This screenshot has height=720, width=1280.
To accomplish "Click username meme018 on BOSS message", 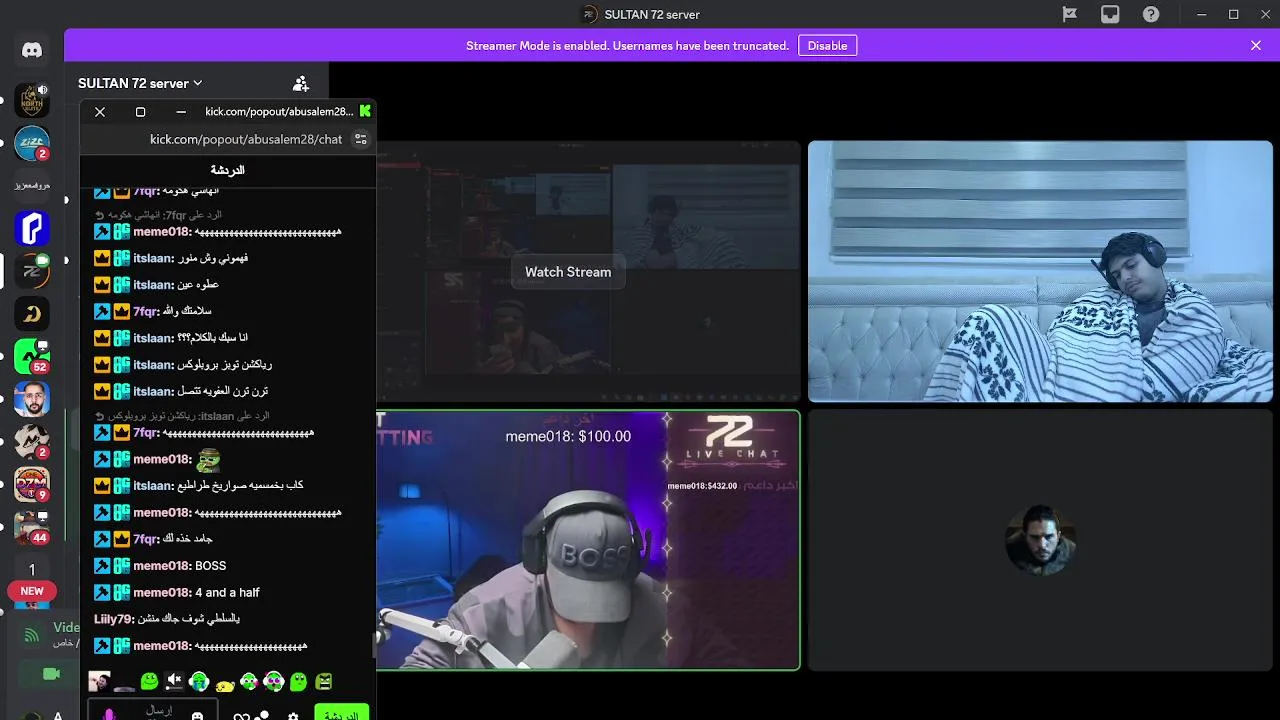I will [162, 566].
